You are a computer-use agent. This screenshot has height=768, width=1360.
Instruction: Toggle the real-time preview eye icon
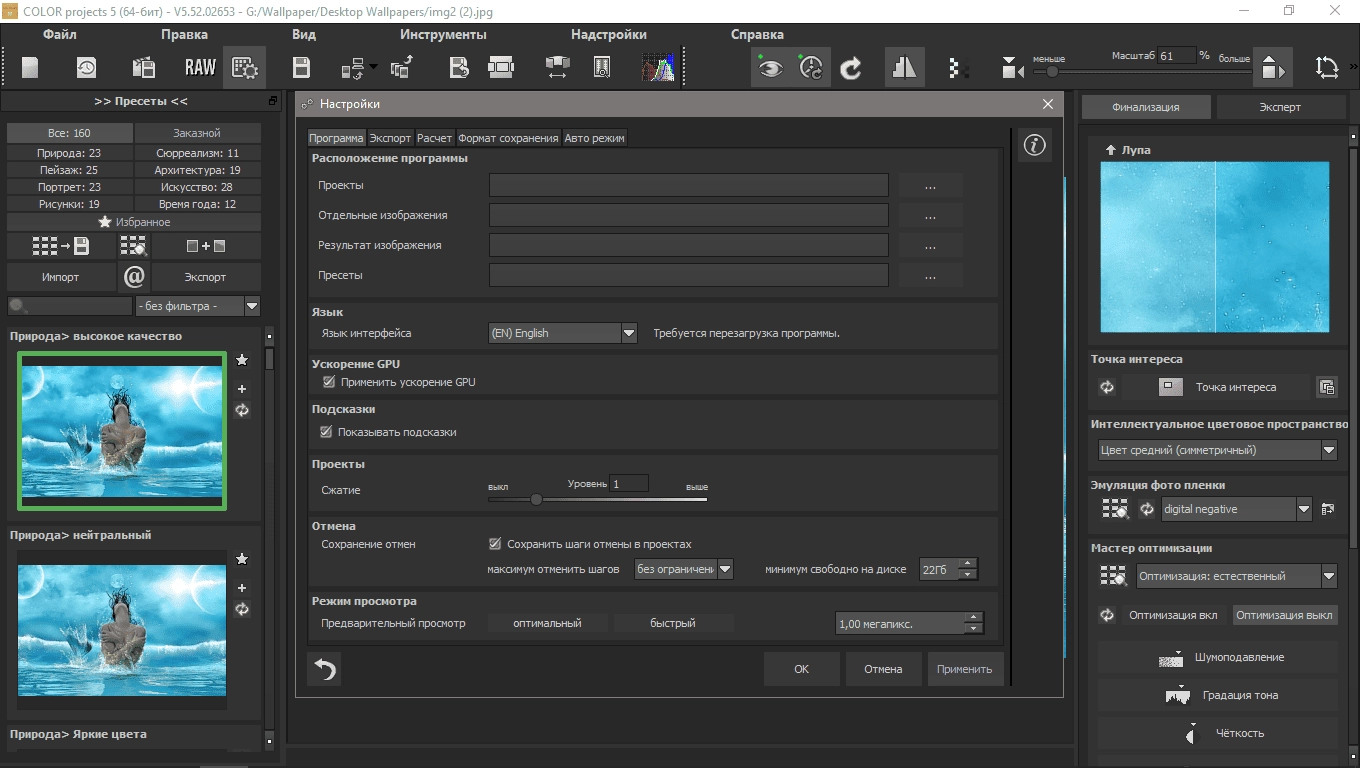point(769,67)
